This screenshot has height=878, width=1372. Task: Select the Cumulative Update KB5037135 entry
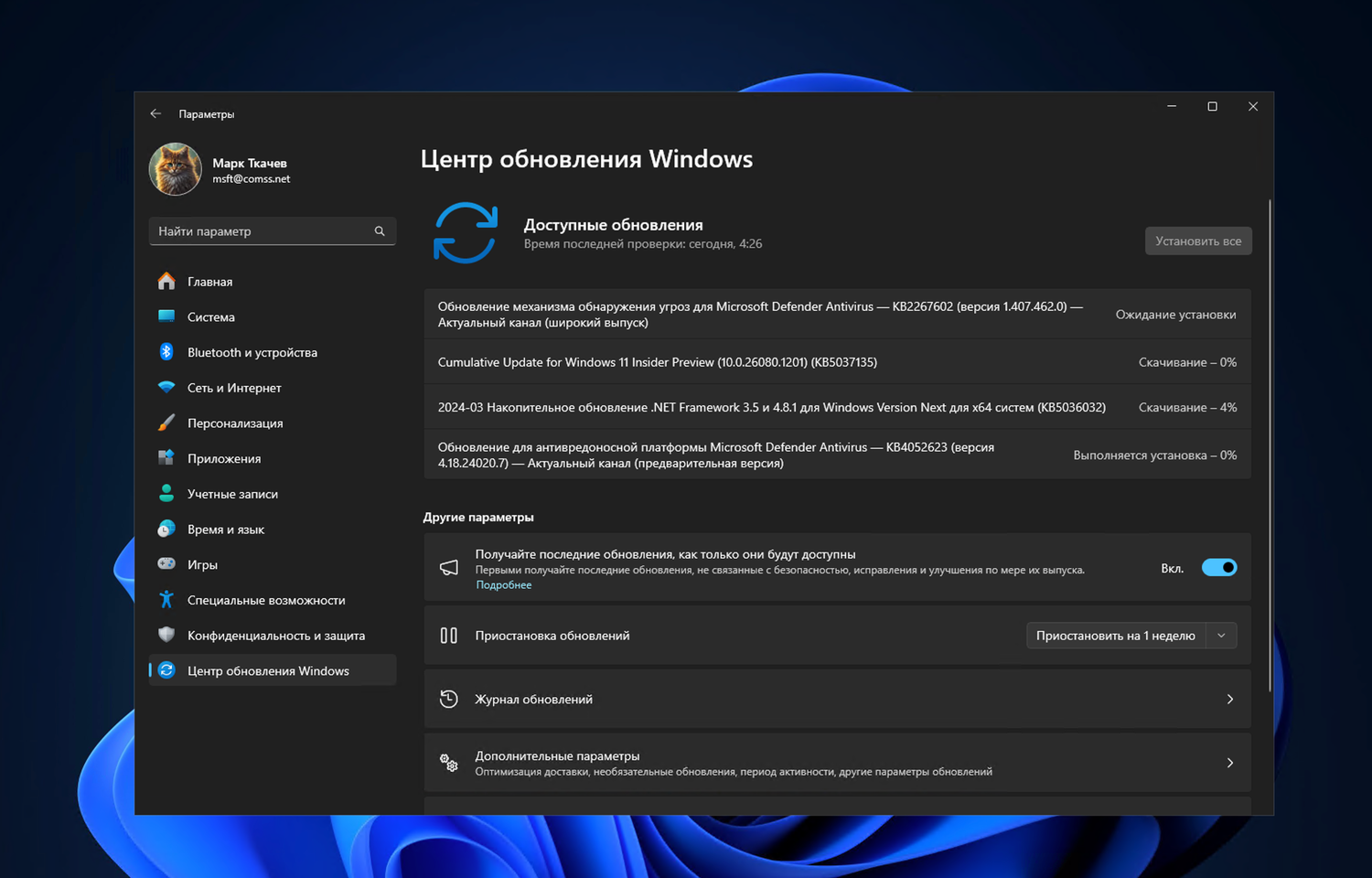click(837, 362)
